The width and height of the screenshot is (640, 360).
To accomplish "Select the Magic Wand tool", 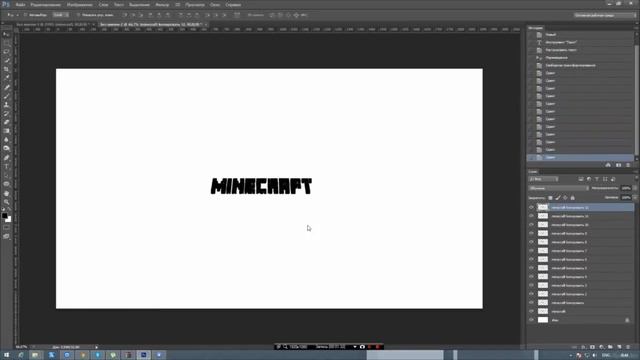I will (6, 60).
